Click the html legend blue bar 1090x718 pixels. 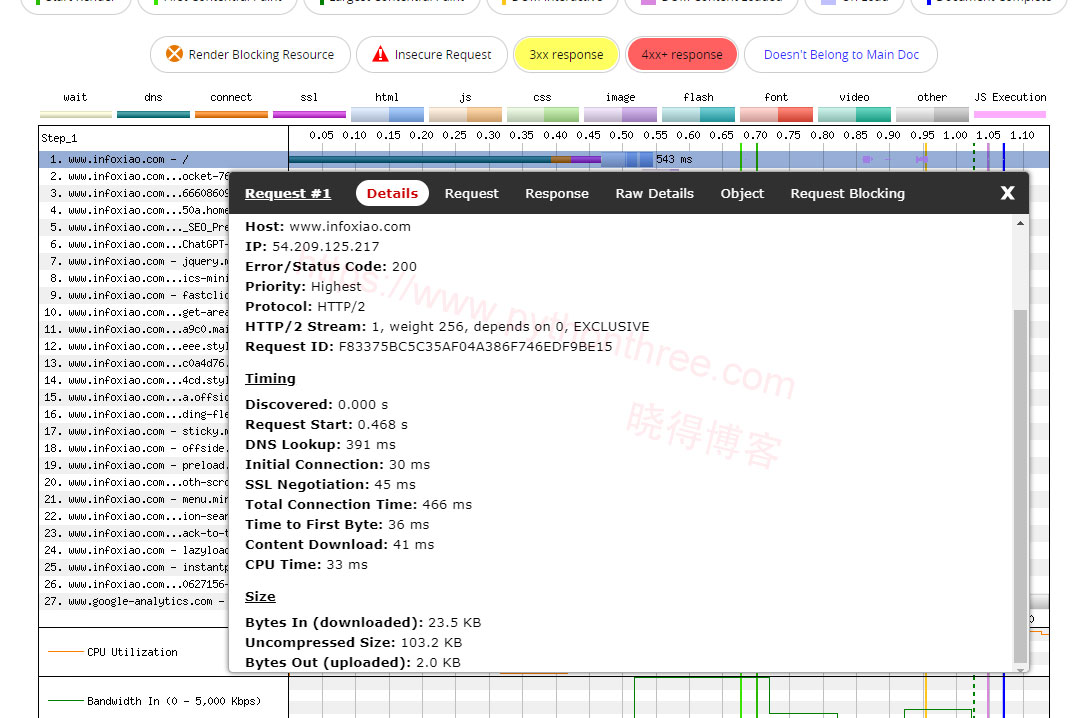(x=387, y=114)
